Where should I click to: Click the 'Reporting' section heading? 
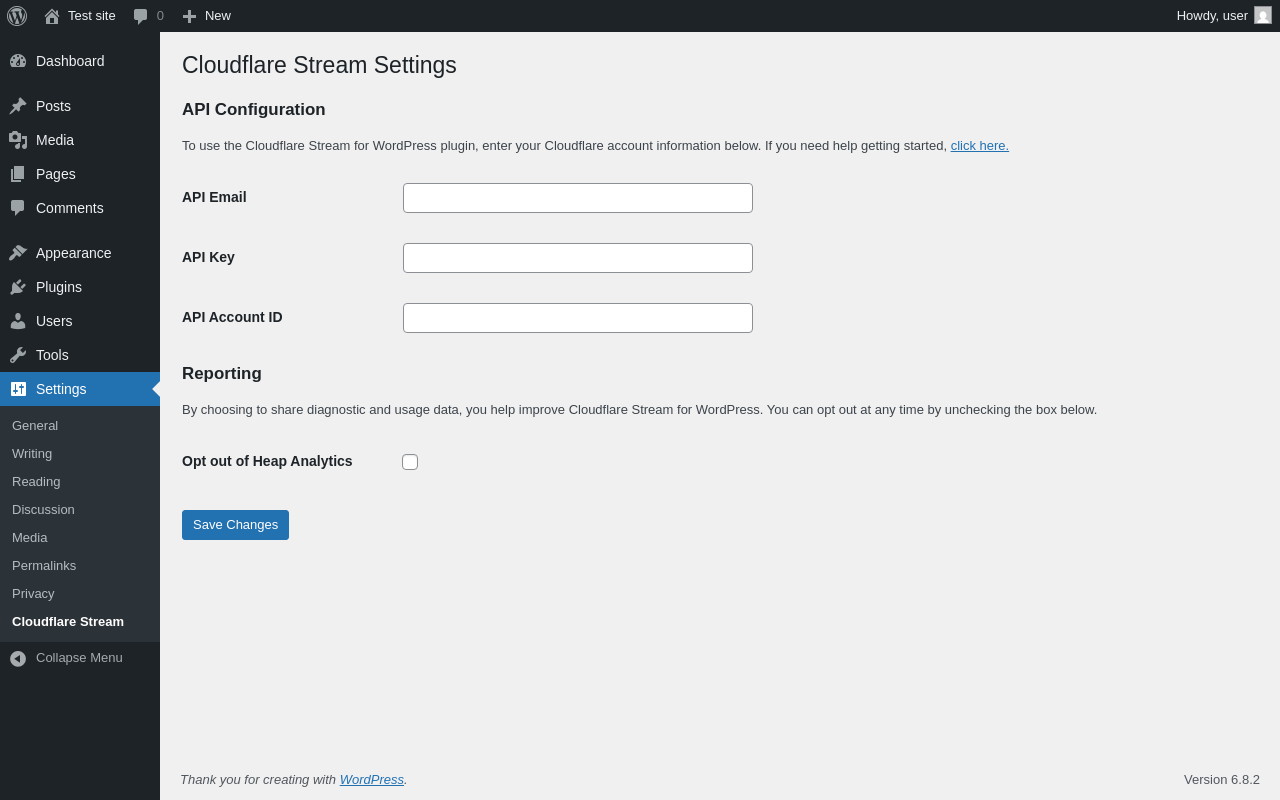[x=222, y=374]
